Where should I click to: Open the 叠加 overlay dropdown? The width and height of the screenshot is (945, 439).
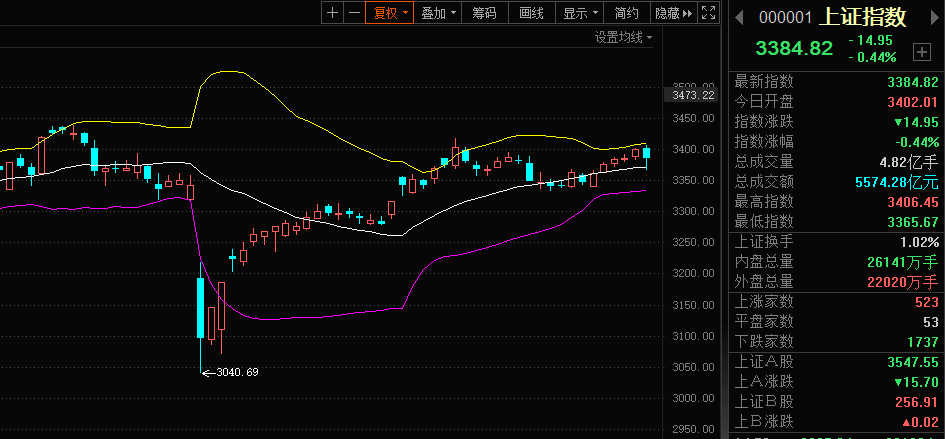438,13
